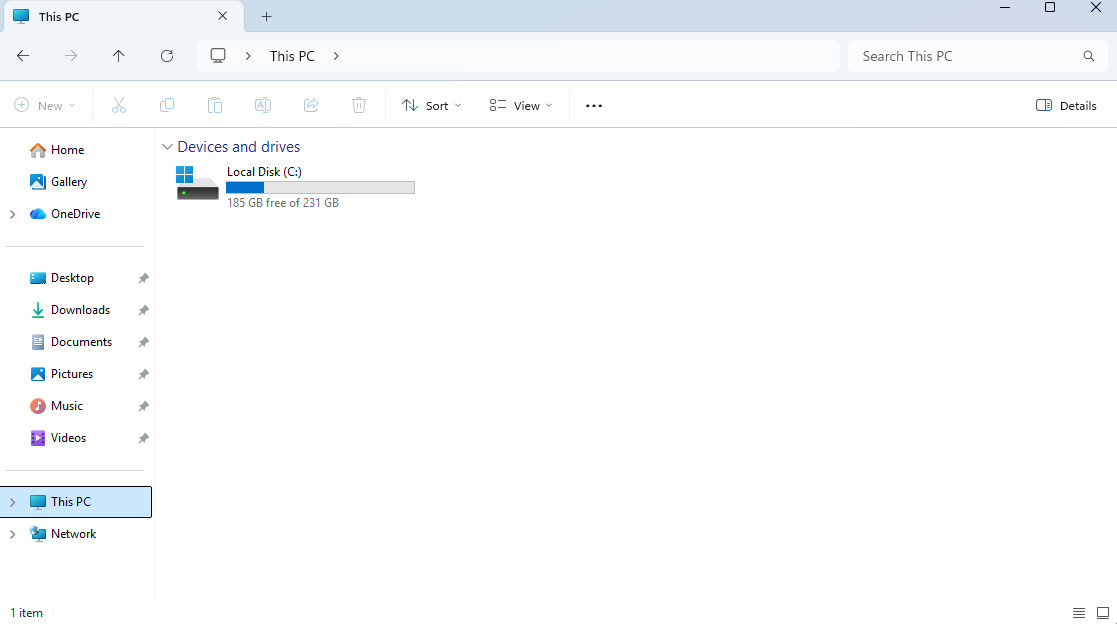Select Network in the sidebar
The image size is (1117, 624).
tap(73, 534)
